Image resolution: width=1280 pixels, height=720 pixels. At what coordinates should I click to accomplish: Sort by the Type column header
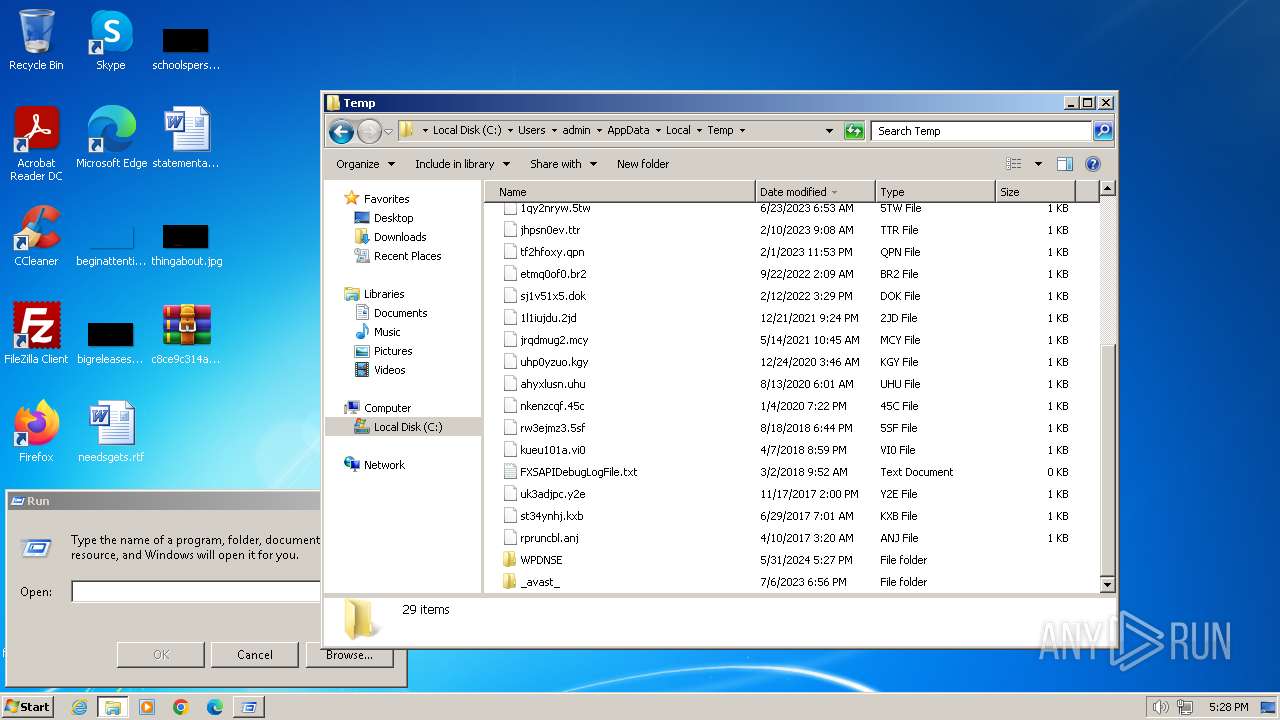coord(935,192)
